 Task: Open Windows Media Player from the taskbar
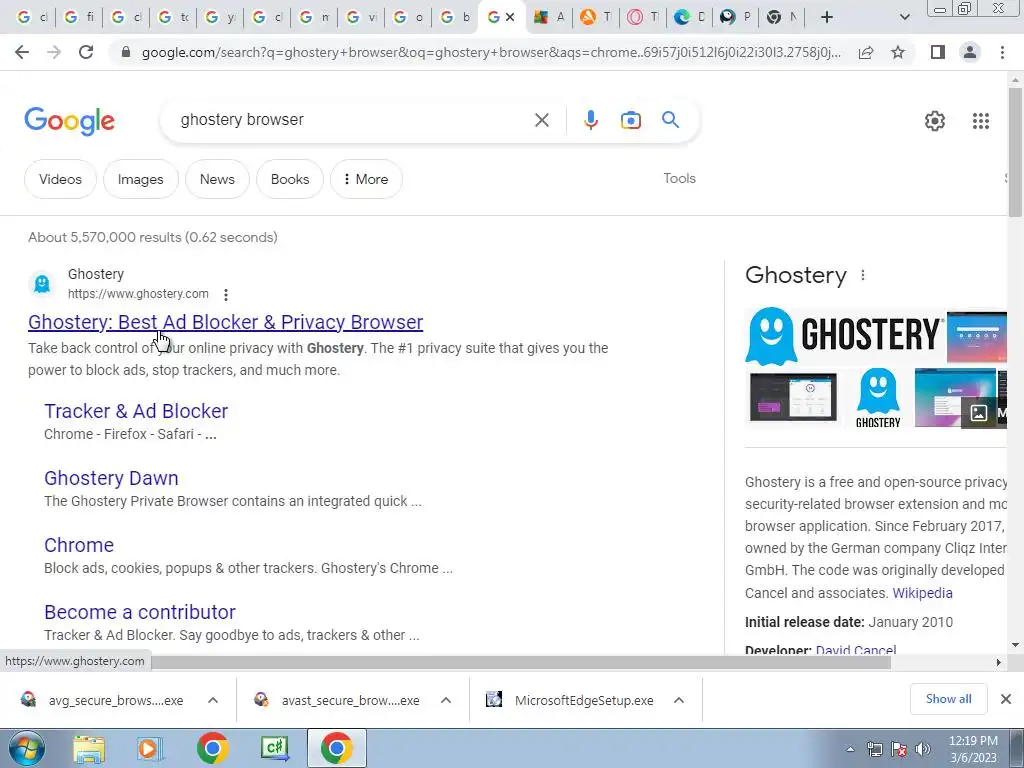[150, 748]
